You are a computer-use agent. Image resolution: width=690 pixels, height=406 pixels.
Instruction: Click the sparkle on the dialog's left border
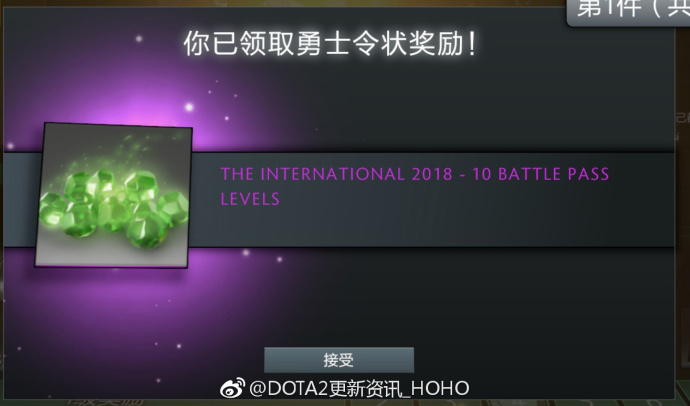[x=10, y=146]
